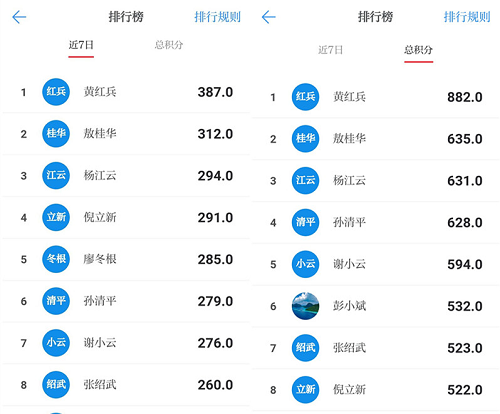The image size is (500, 414).
Task: Click the score 276.0
Action: (x=215, y=343)
